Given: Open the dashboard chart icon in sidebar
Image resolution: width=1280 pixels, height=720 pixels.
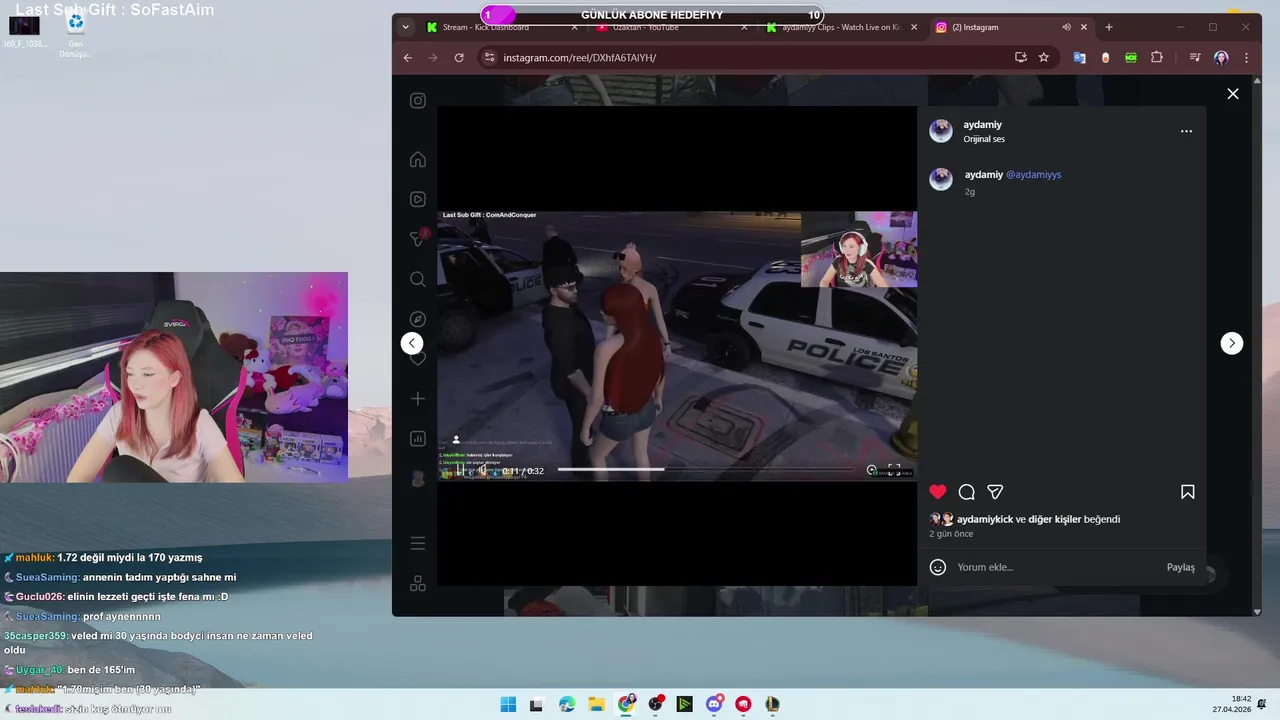Looking at the screenshot, I should [x=418, y=438].
